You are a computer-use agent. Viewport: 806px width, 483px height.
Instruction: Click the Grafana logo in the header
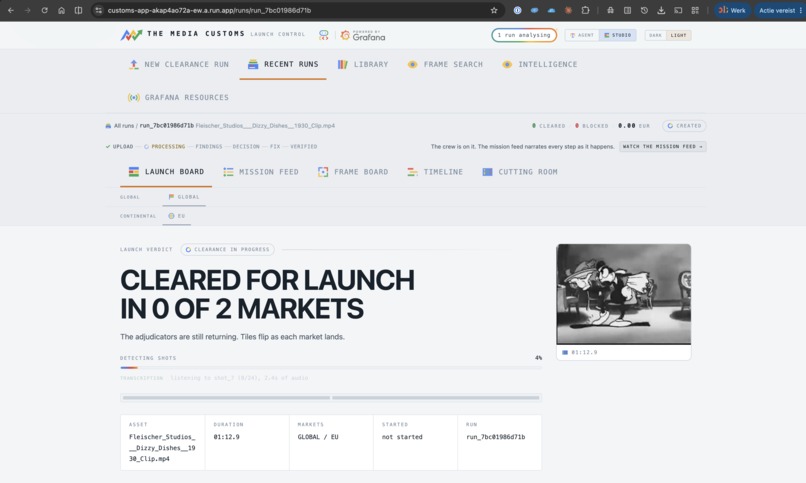363,35
